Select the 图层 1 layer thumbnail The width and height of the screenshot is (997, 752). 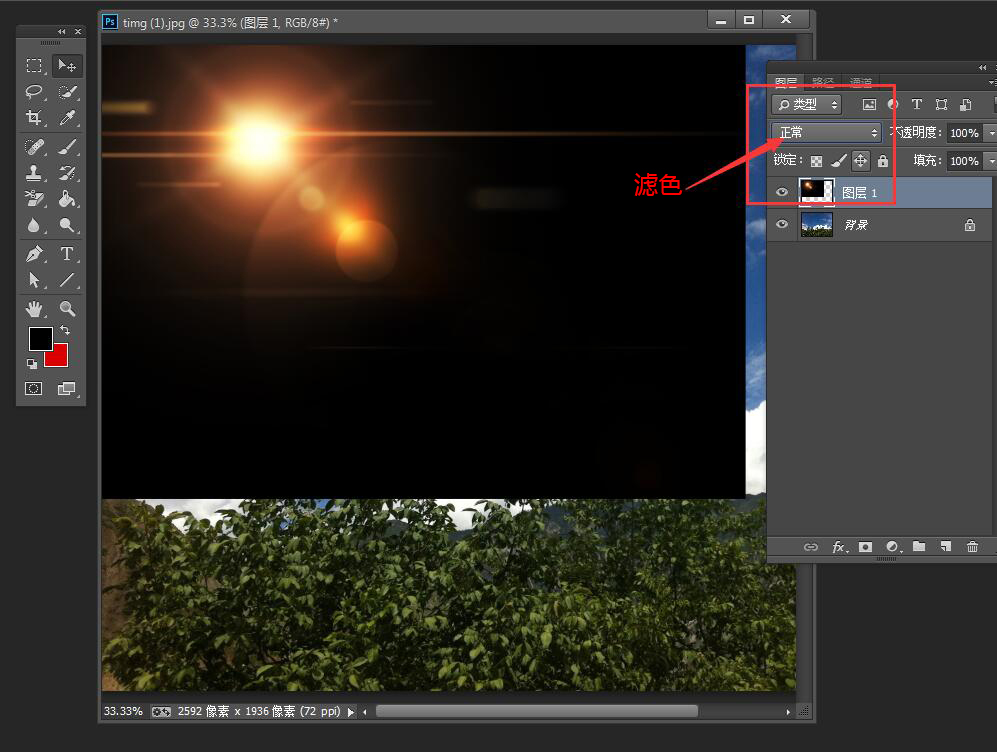click(816, 191)
